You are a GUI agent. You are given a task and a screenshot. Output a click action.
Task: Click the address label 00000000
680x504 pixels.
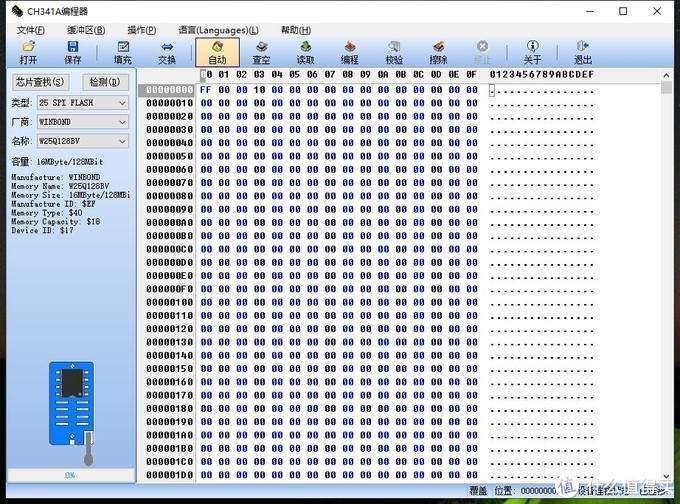169,90
